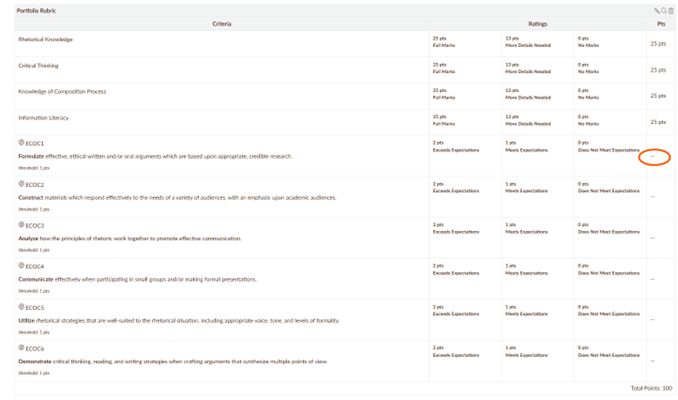Select the Information Literacy criterion

tap(43, 118)
